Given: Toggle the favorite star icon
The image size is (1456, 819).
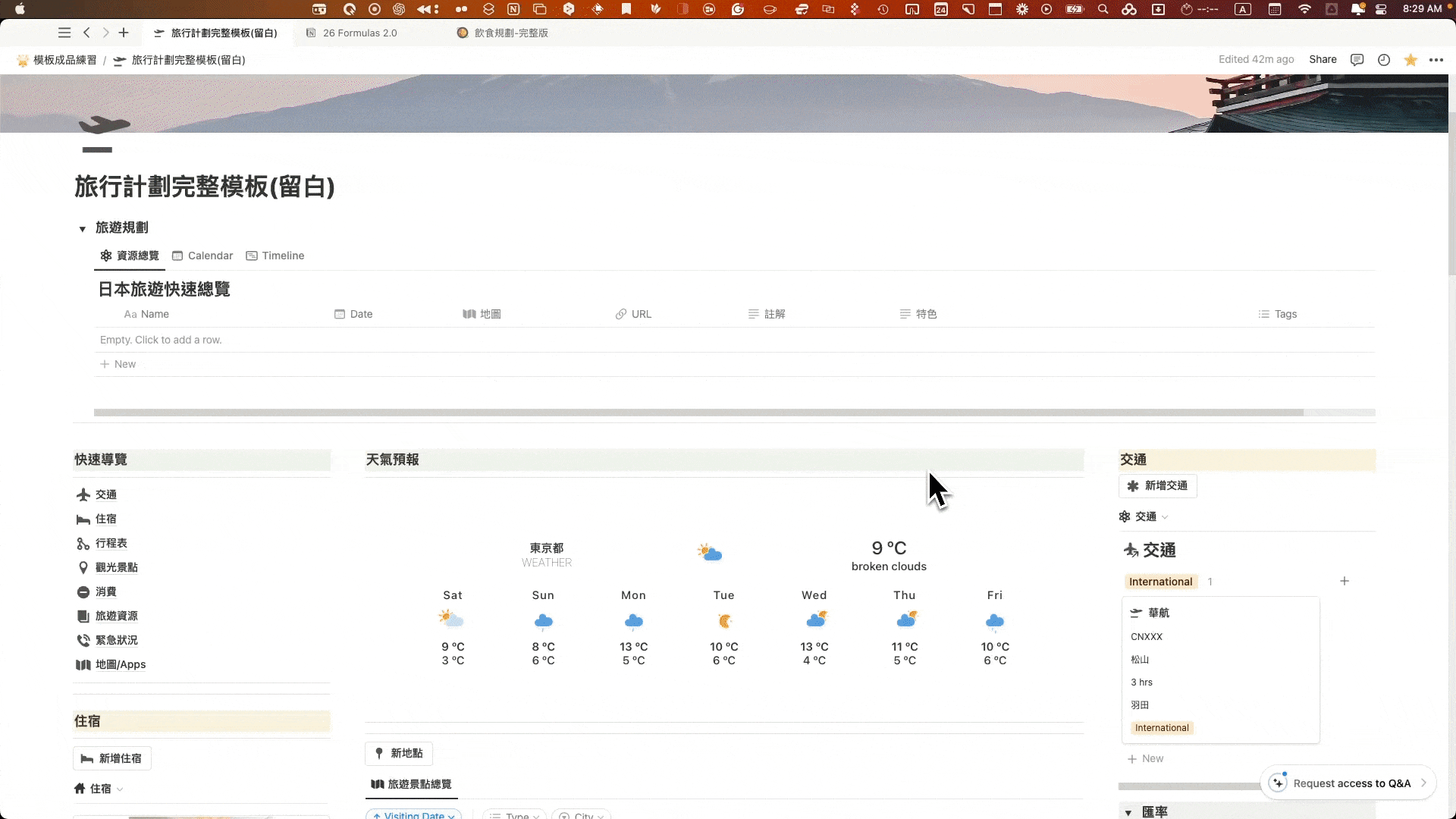Looking at the screenshot, I should (x=1410, y=60).
